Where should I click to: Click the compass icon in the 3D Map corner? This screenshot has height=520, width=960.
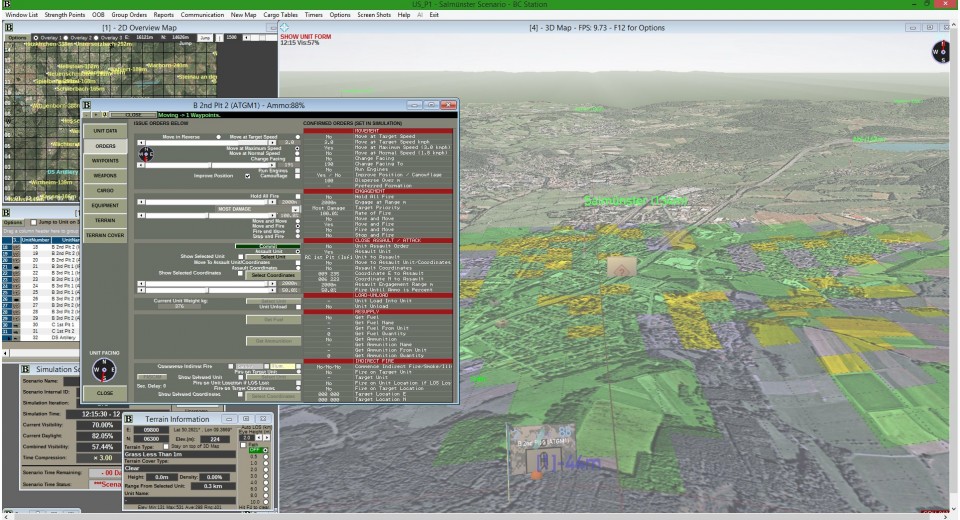[940, 52]
